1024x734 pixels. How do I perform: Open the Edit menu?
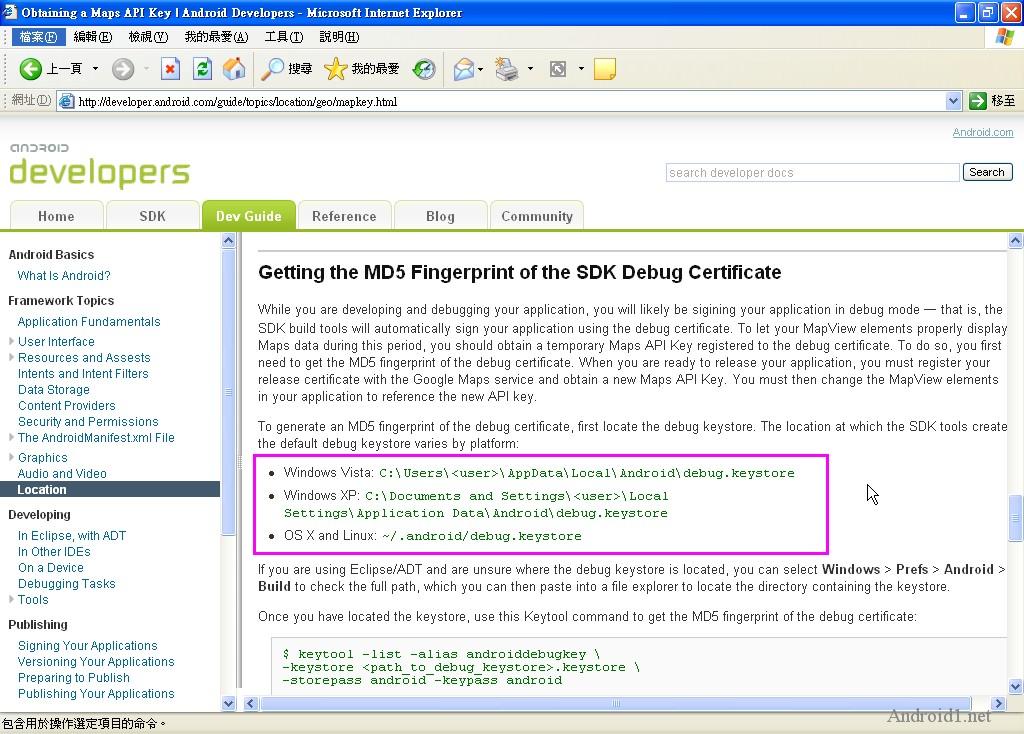[93, 37]
